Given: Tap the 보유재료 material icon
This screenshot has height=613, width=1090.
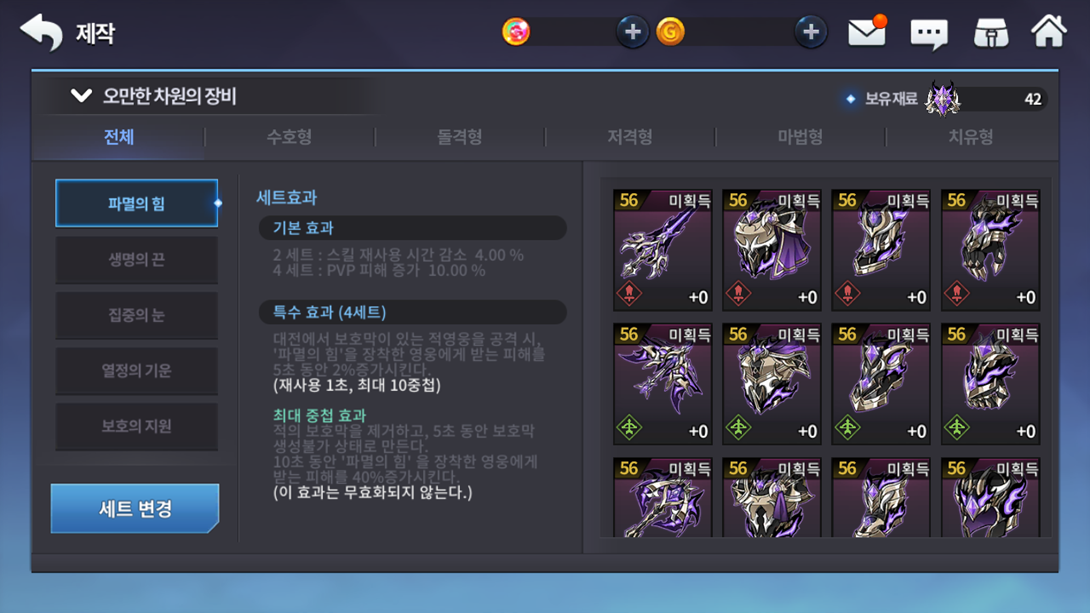Looking at the screenshot, I should (943, 99).
